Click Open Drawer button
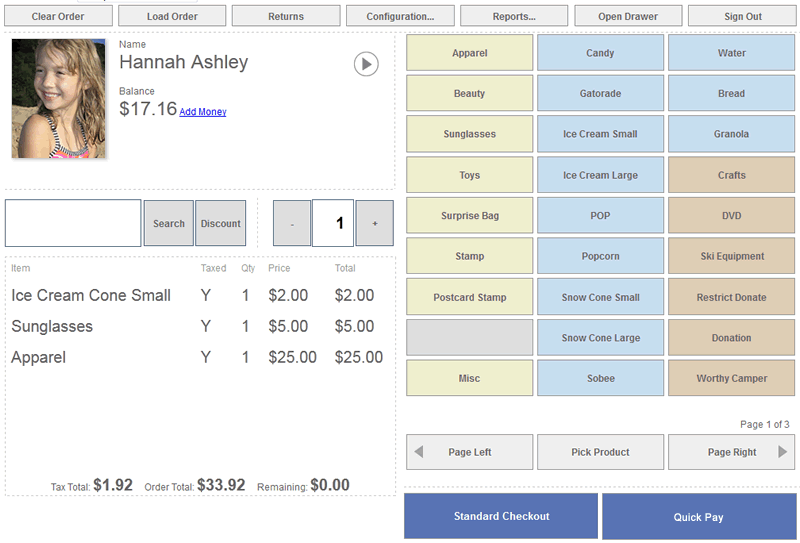Viewport: 800px width, 543px height. 628,16
